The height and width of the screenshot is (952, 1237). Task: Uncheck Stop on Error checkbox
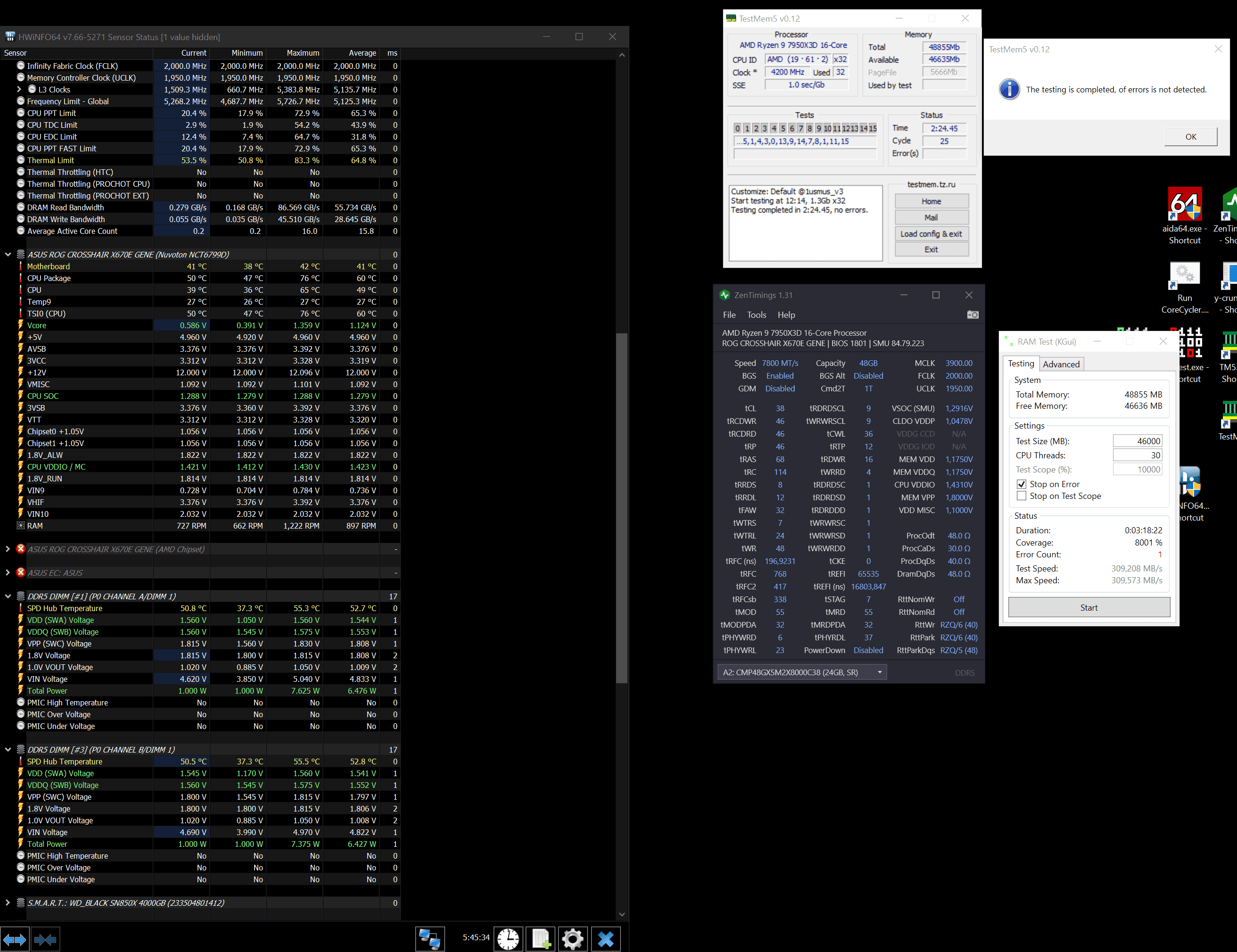pos(1021,485)
